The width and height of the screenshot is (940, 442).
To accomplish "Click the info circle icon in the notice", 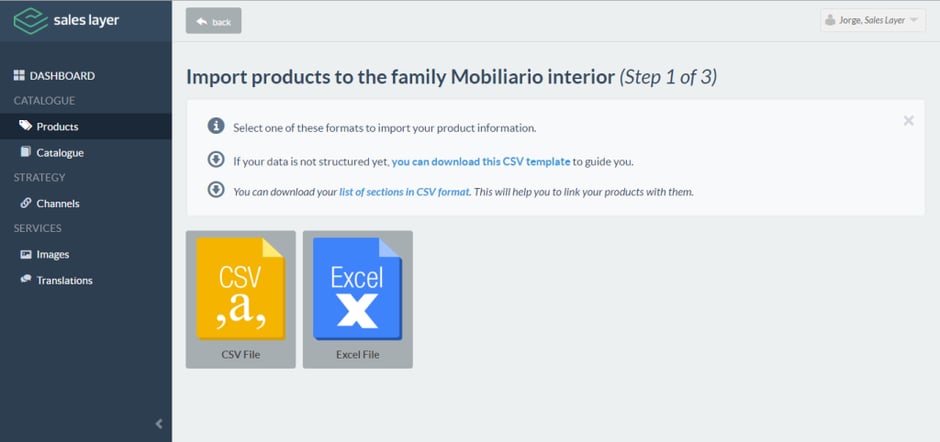I will coord(216,126).
